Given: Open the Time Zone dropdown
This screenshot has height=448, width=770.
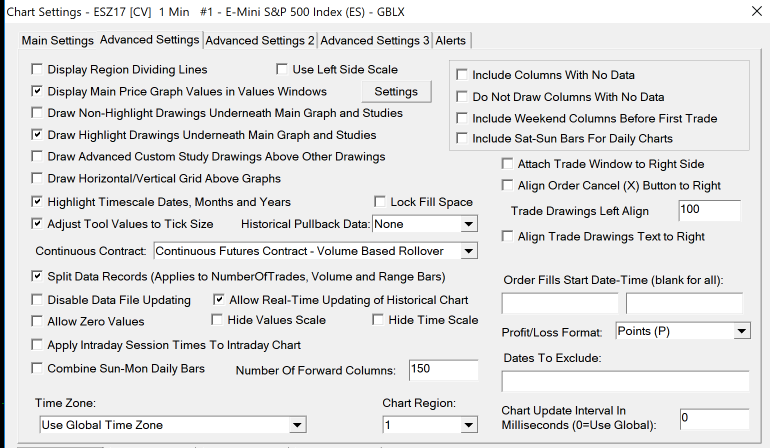Looking at the screenshot, I should tap(296, 425).
